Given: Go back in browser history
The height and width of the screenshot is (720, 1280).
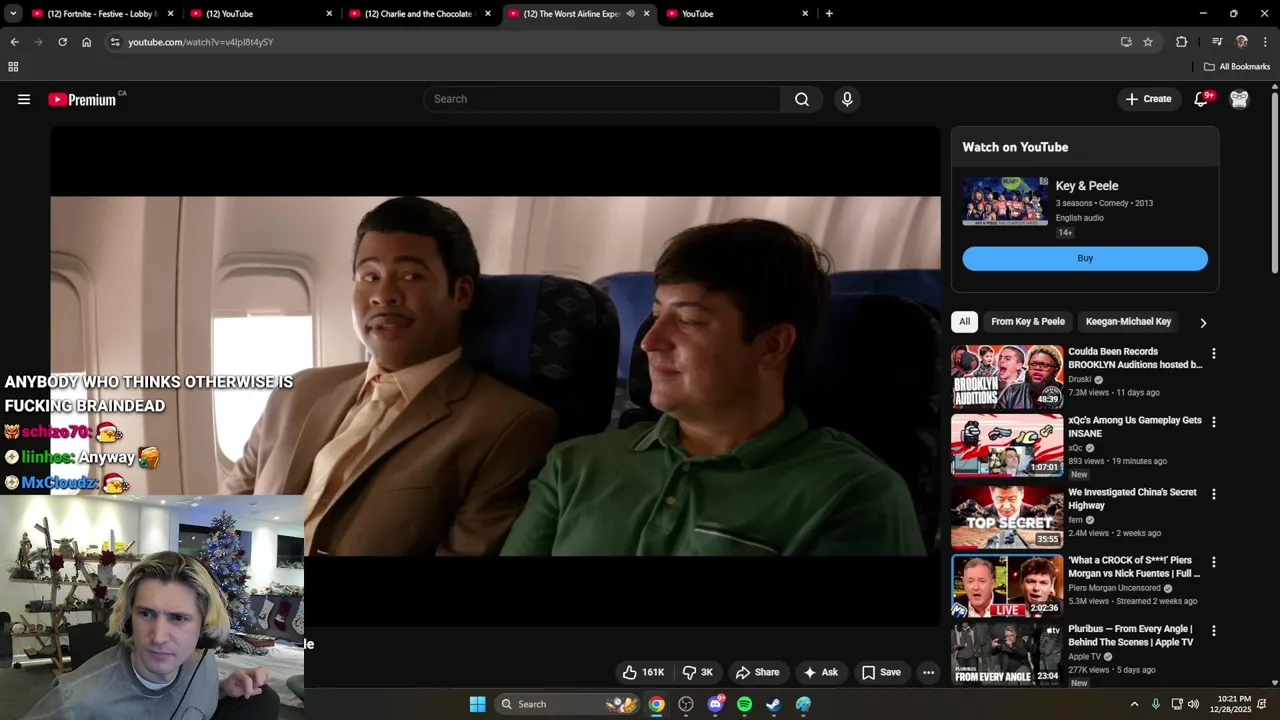Looking at the screenshot, I should [14, 42].
